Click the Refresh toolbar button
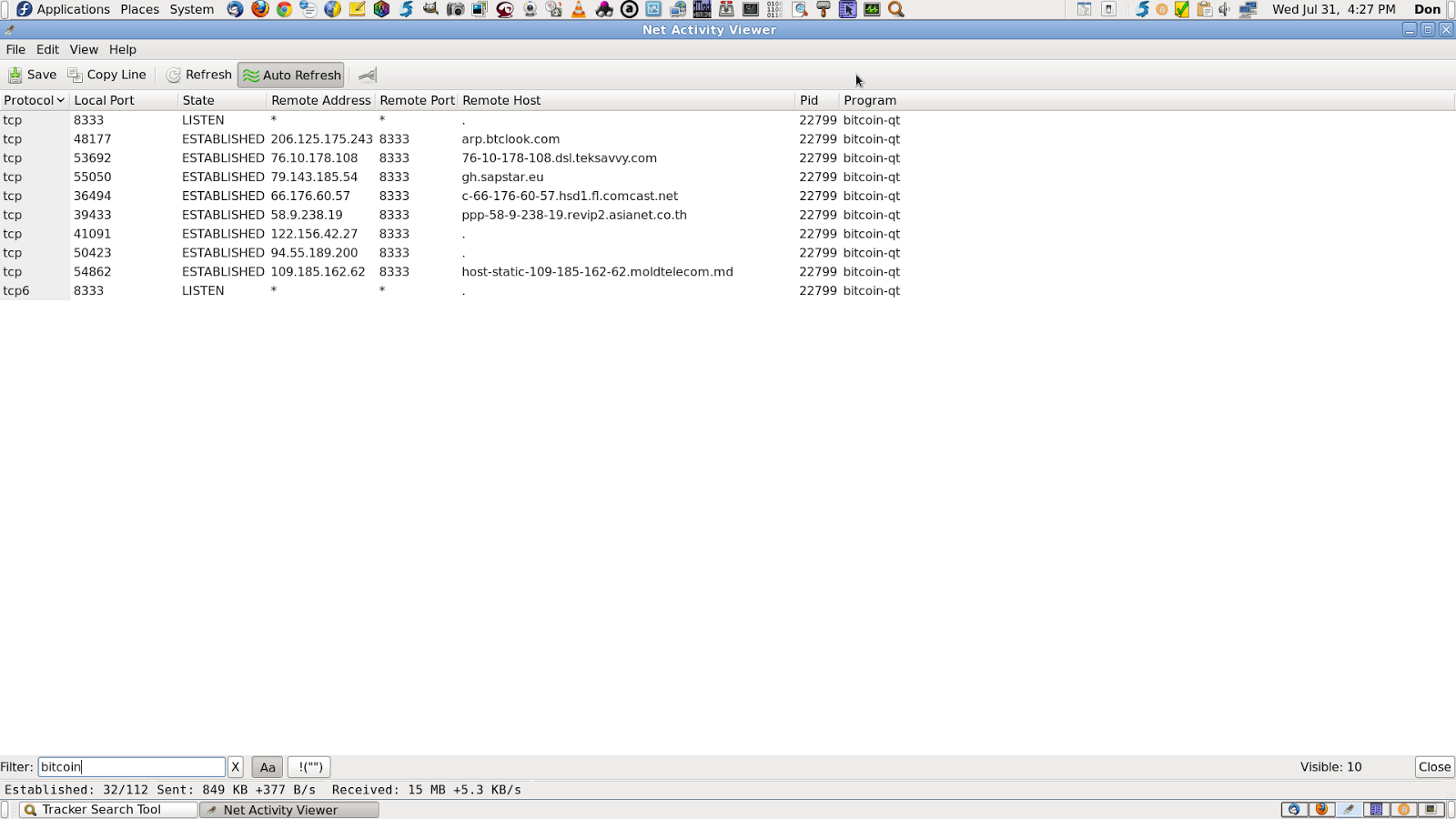 click(x=198, y=75)
